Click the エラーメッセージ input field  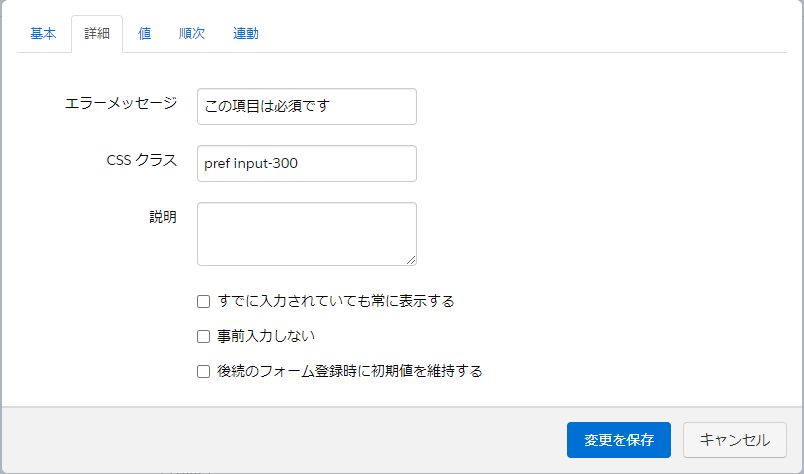[x=307, y=107]
